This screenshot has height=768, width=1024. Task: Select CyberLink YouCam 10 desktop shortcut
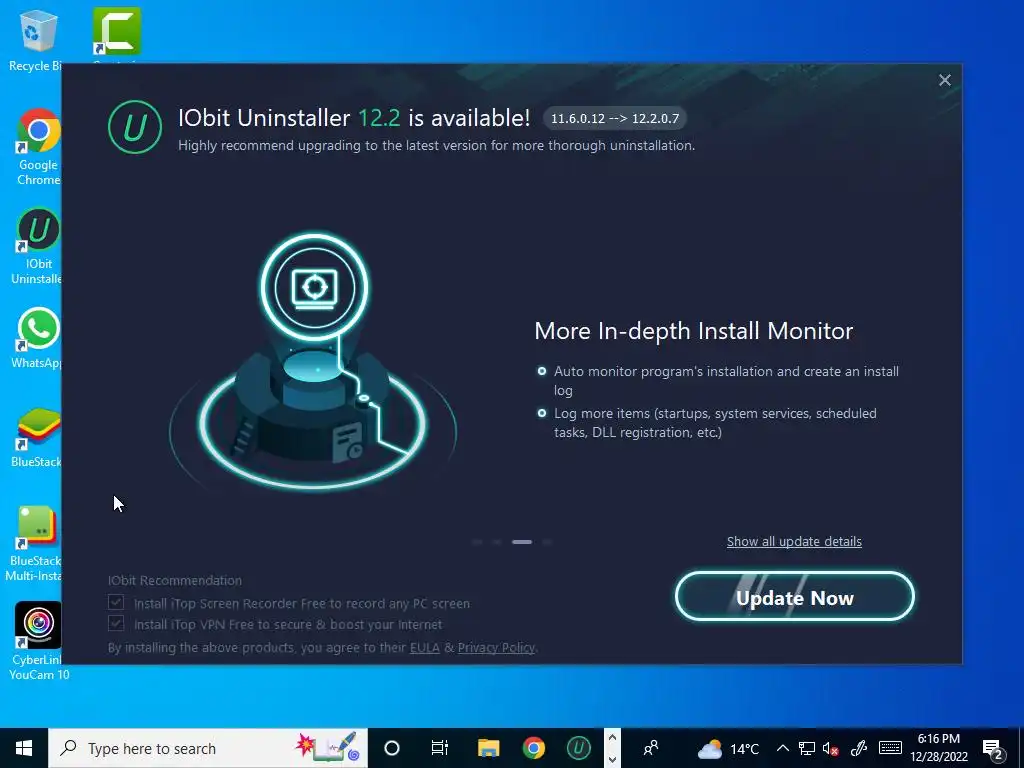[x=38, y=641]
